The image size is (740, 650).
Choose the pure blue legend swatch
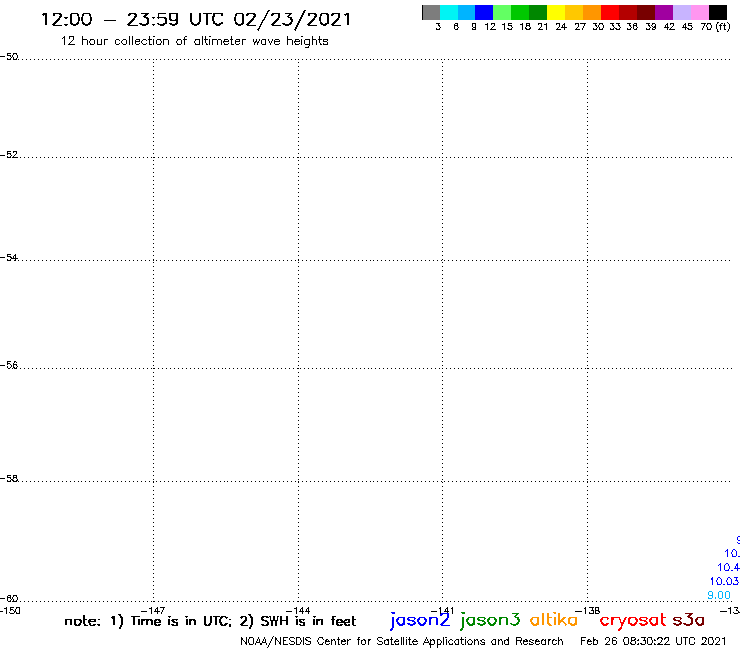[x=484, y=12]
